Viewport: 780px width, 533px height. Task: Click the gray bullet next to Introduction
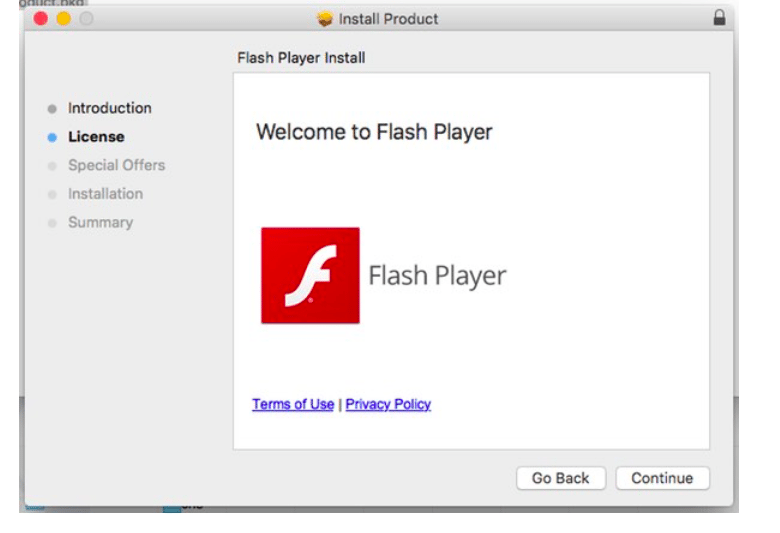[x=52, y=109]
